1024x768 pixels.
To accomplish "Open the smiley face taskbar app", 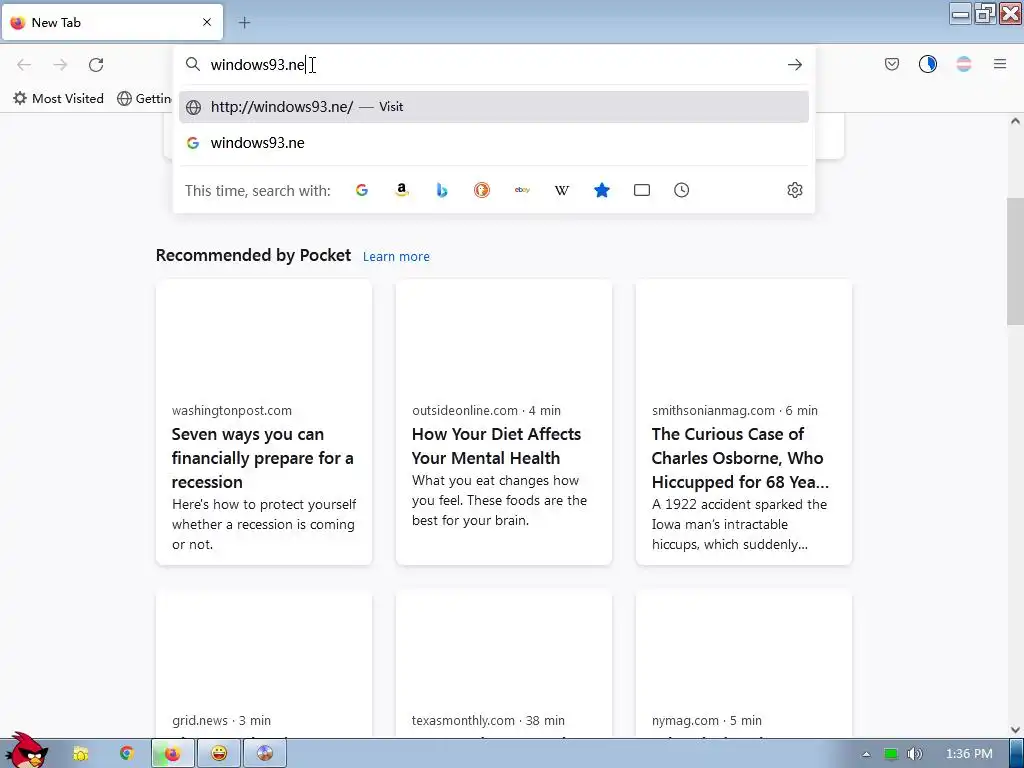I will tap(219, 754).
